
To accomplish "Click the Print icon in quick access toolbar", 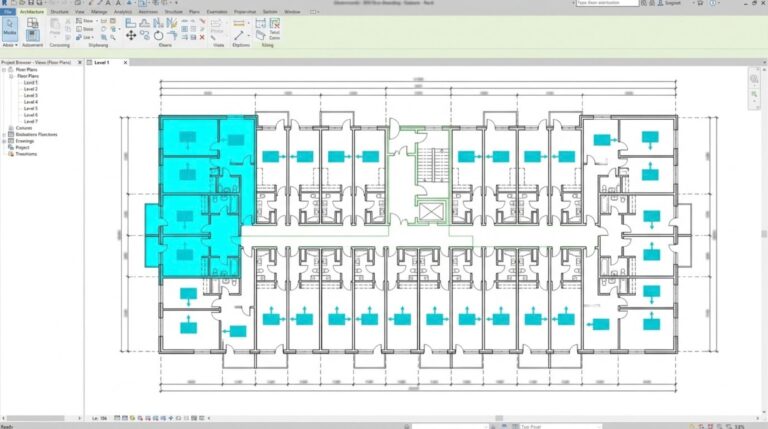I will click(77, 3).
